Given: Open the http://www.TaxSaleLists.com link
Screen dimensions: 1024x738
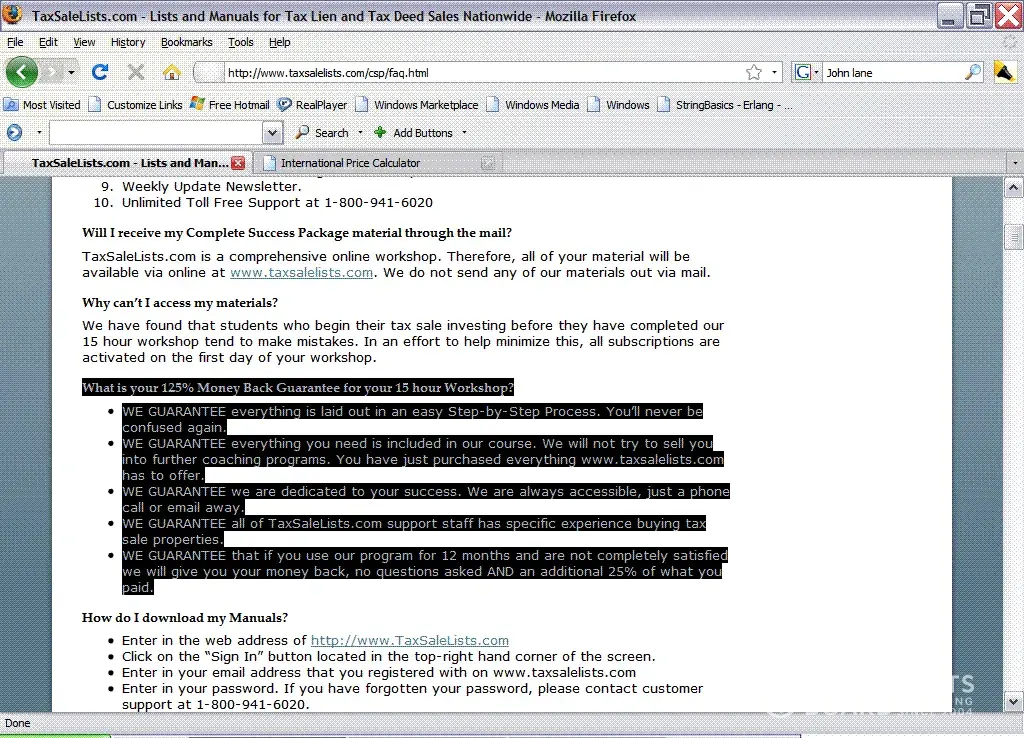Looking at the screenshot, I should pos(409,640).
